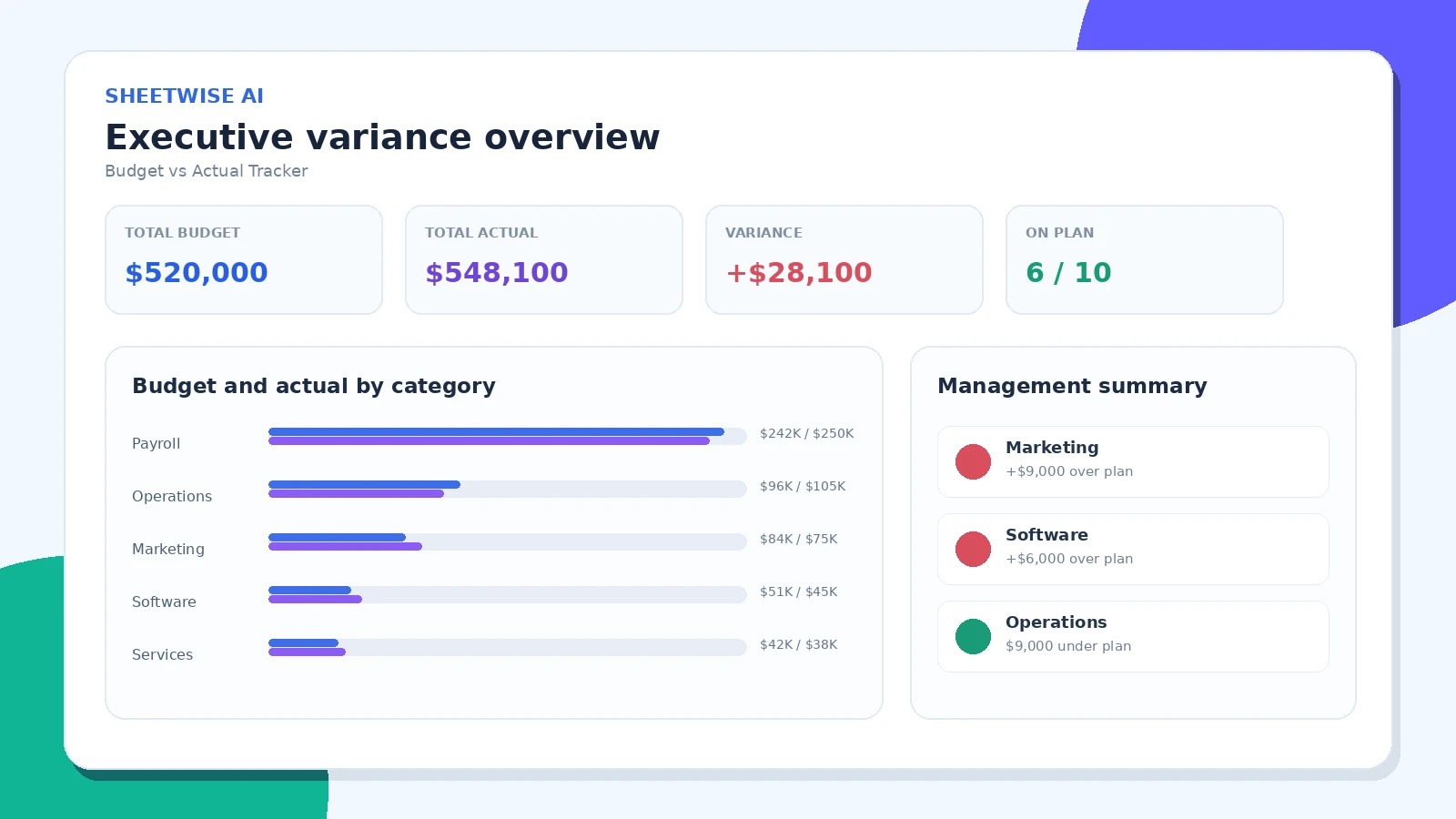This screenshot has width=1456, height=819.
Task: Click the $84K / $75K value
Action: pos(799,539)
